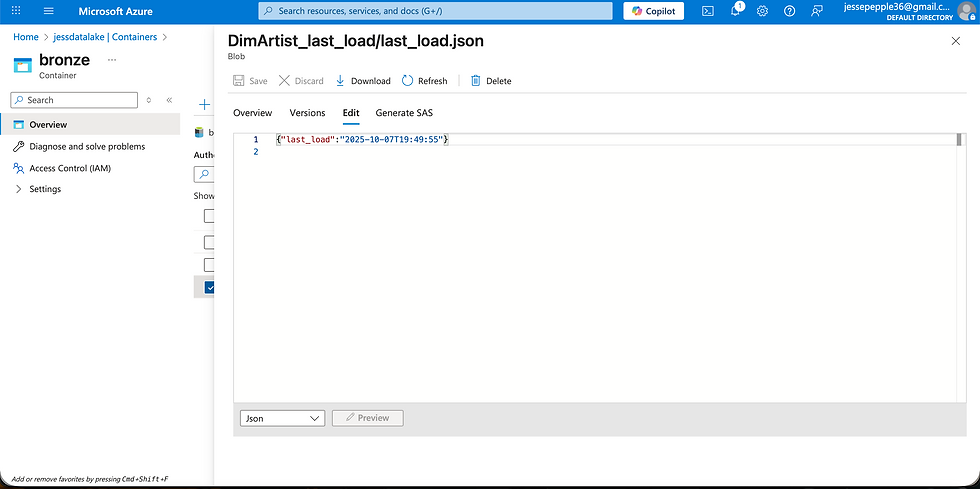Open the Generate SAS tab
The image size is (980, 489).
click(404, 113)
